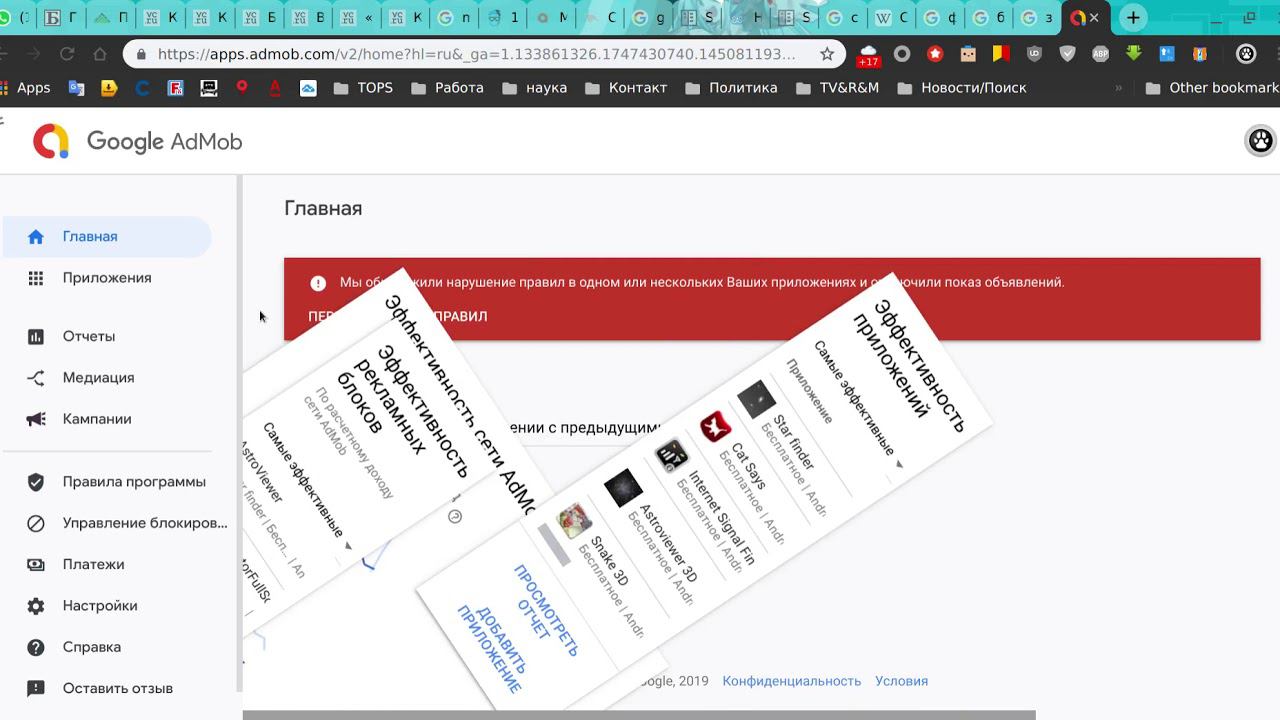Click the address bar URL field

(x=476, y=54)
